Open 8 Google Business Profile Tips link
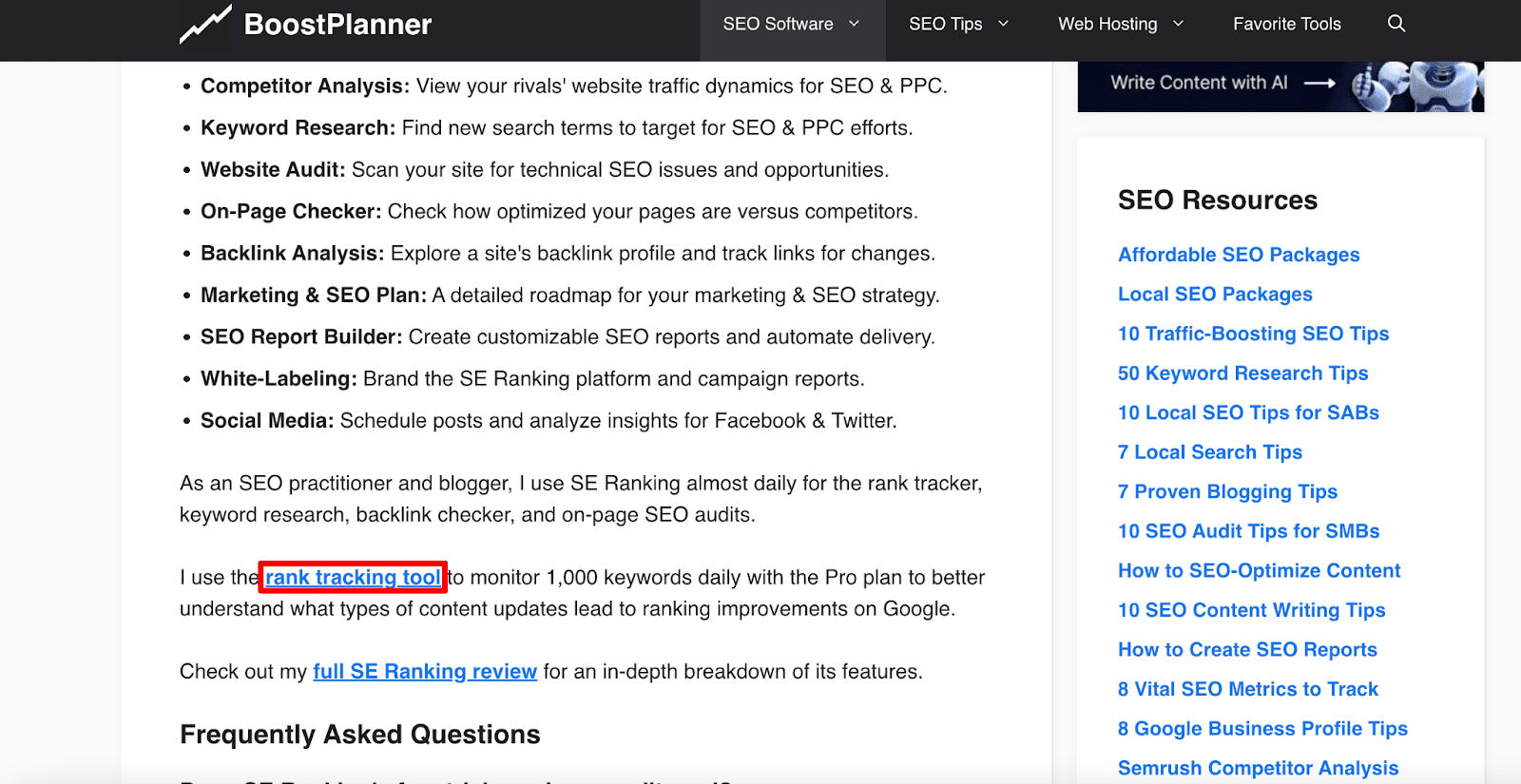This screenshot has height=784, width=1521. (1262, 729)
